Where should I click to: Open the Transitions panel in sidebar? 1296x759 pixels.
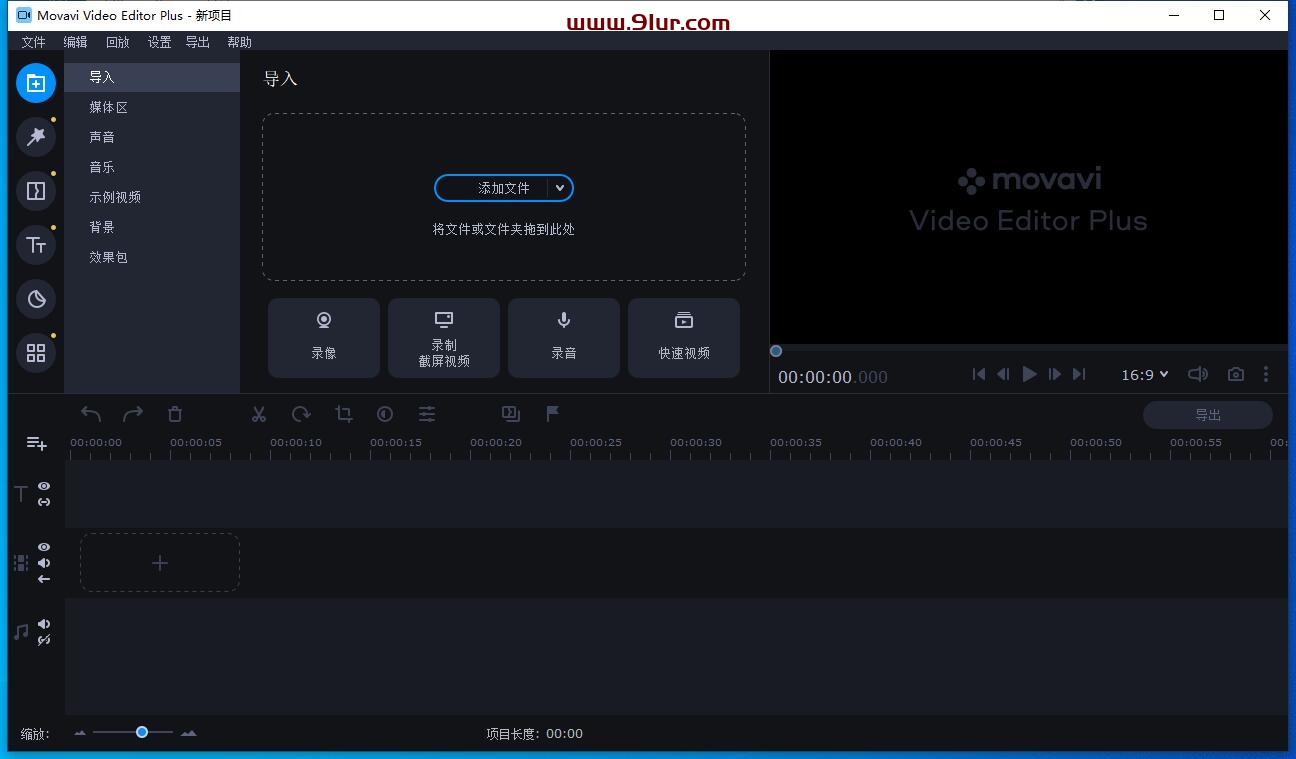[36, 190]
